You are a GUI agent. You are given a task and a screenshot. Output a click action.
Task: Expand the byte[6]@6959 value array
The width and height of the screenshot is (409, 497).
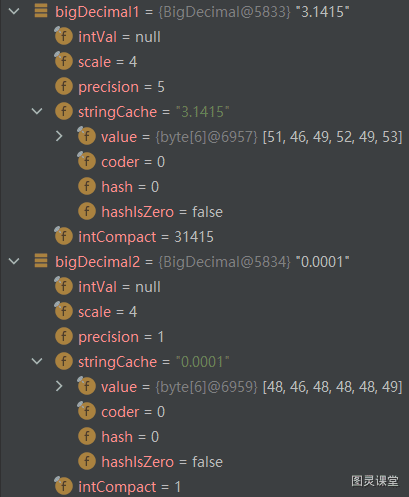coord(59,386)
